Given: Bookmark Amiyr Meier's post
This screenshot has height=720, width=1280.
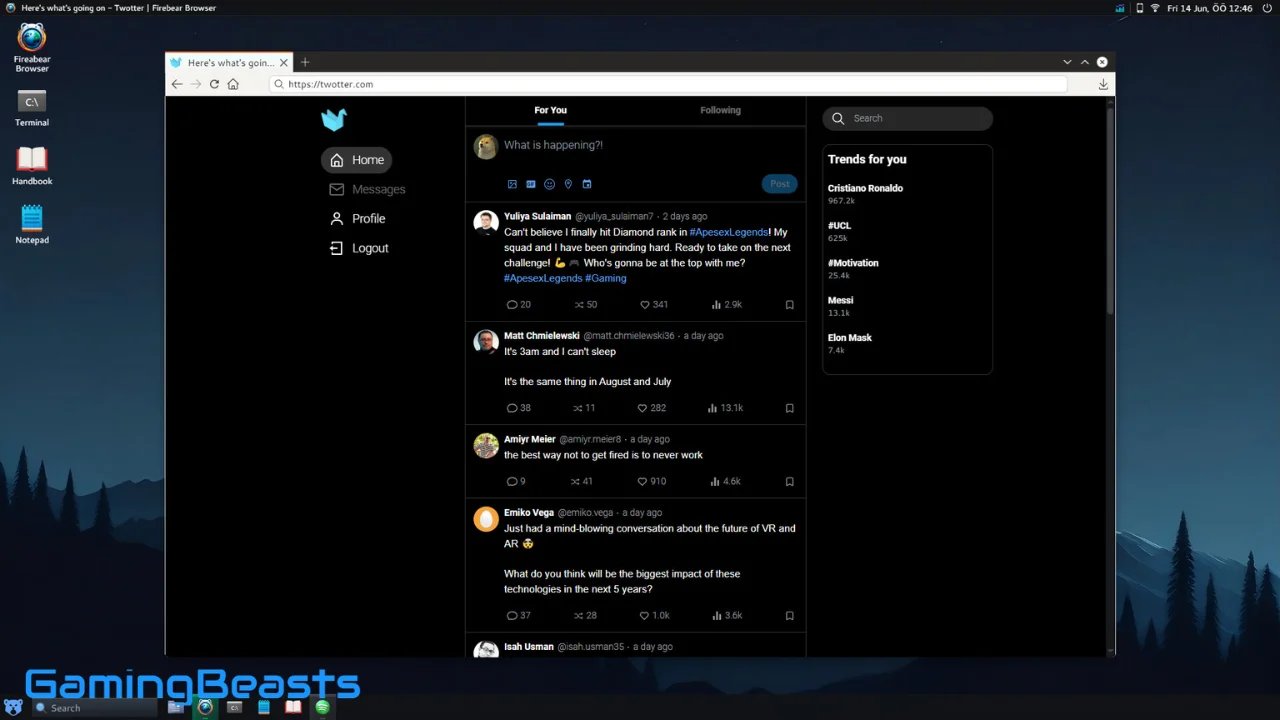Looking at the screenshot, I should coord(789,481).
